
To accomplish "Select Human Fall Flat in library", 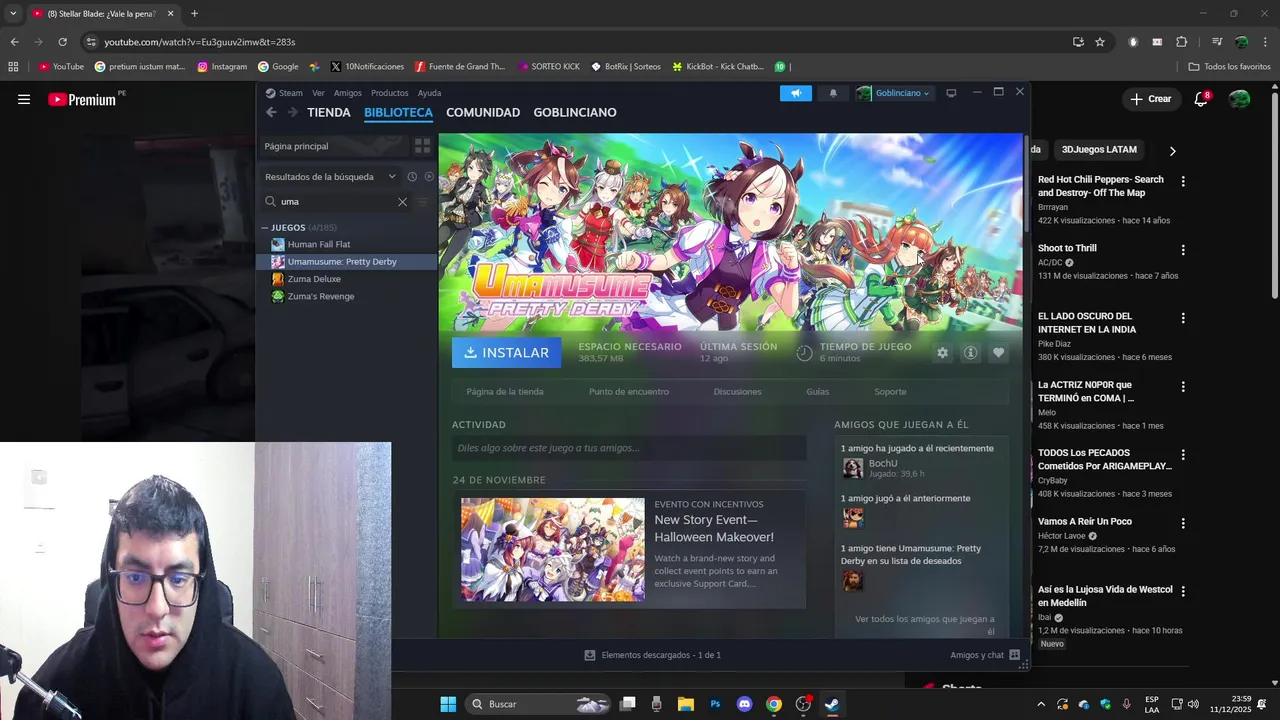I will (x=318, y=244).
